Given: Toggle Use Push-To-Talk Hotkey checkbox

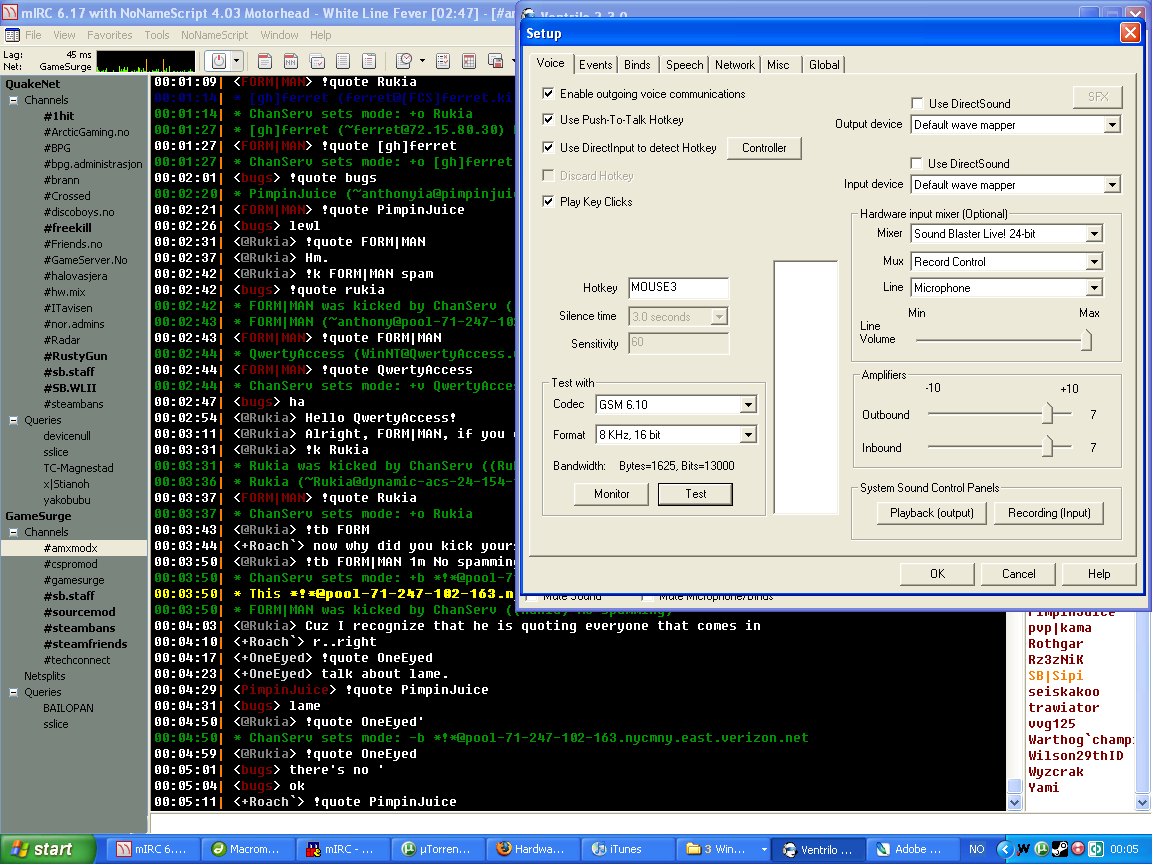Looking at the screenshot, I should tap(548, 119).
